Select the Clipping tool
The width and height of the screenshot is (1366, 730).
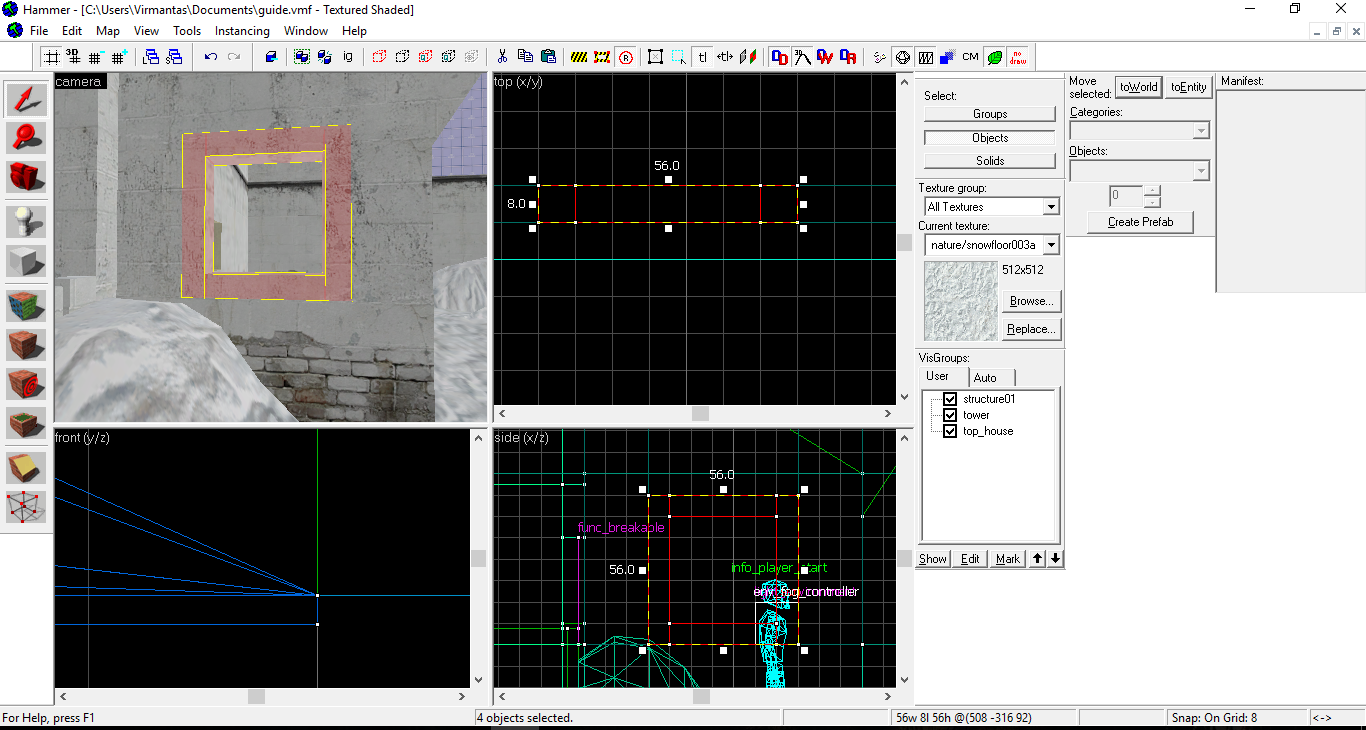[x=27, y=467]
